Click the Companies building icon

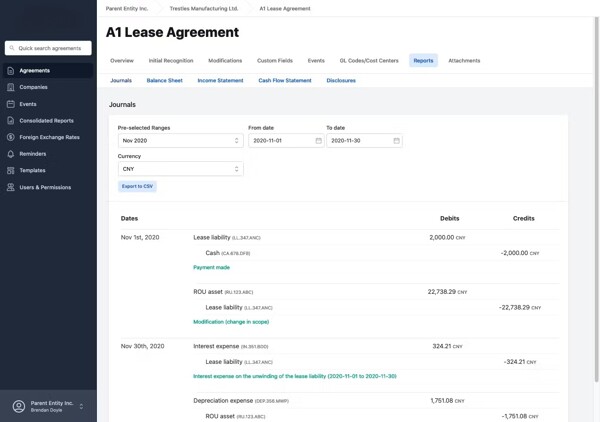(11, 87)
